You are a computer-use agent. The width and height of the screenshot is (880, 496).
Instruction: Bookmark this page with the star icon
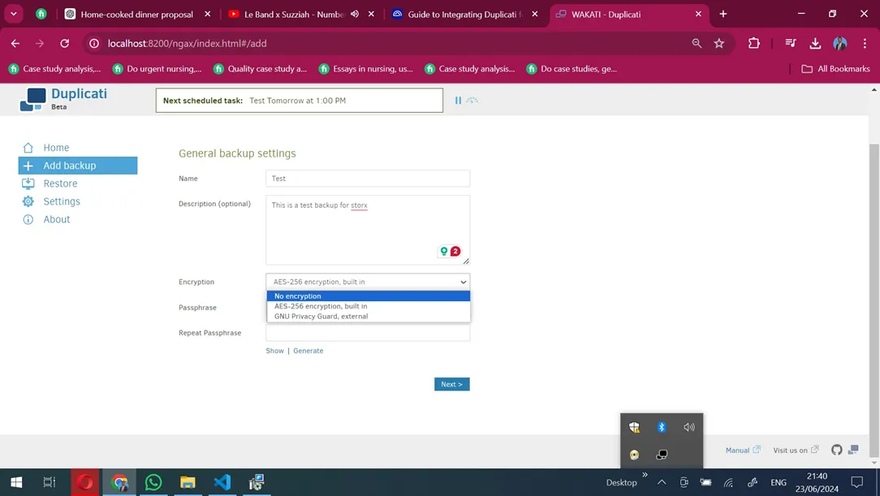[719, 43]
